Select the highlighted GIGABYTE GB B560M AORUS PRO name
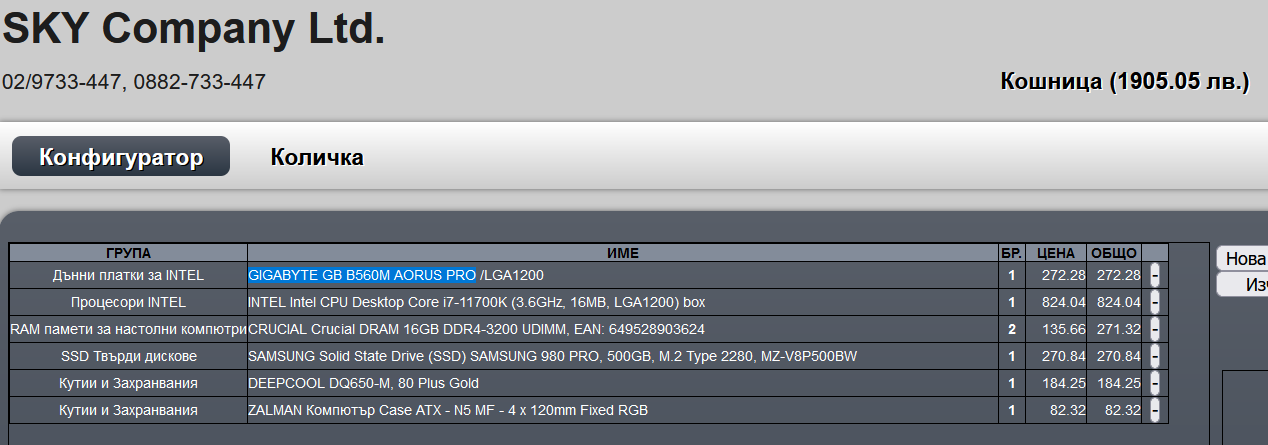 click(x=362, y=275)
